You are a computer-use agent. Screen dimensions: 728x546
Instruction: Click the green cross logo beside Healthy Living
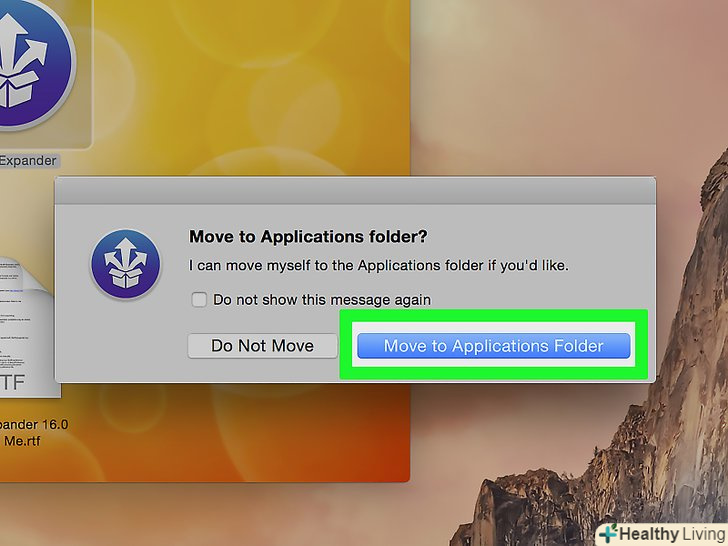tap(608, 534)
